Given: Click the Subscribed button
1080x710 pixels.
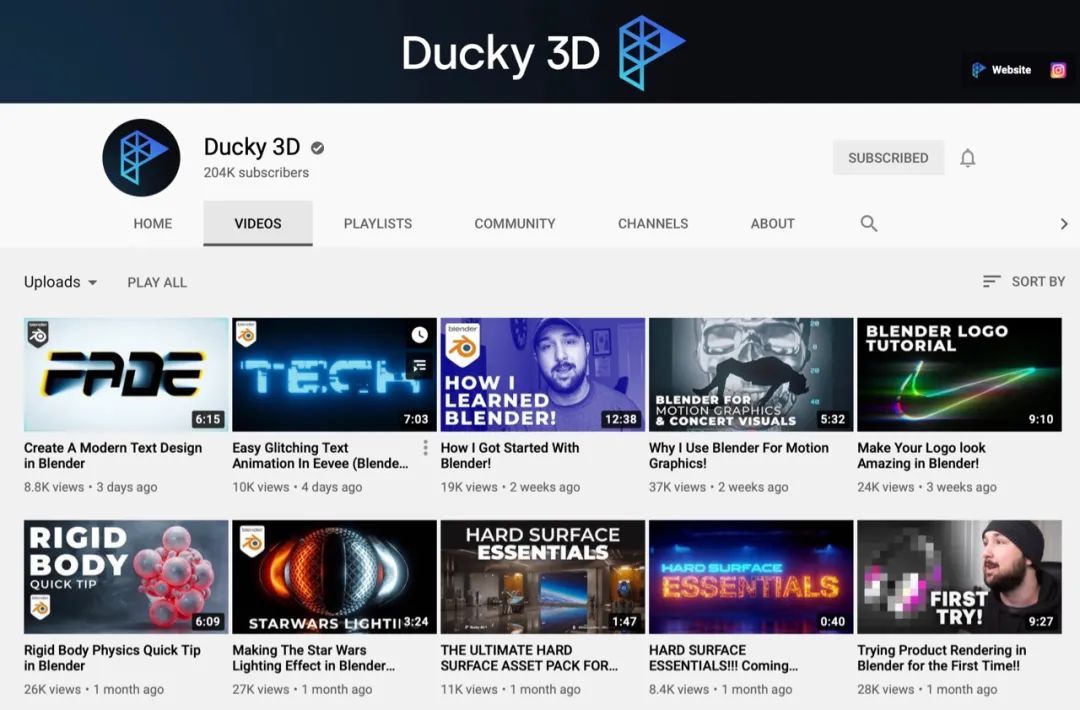Looking at the screenshot, I should click(x=889, y=158).
